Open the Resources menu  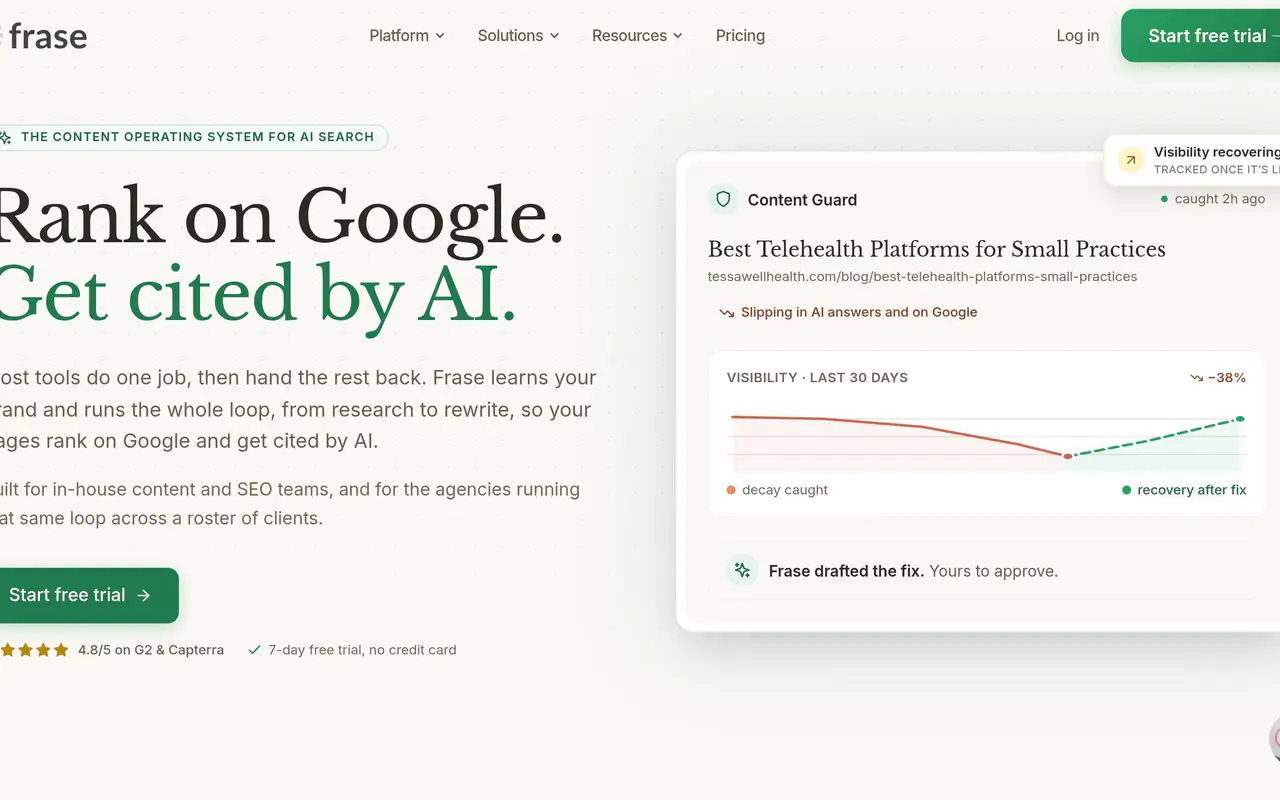tap(637, 35)
